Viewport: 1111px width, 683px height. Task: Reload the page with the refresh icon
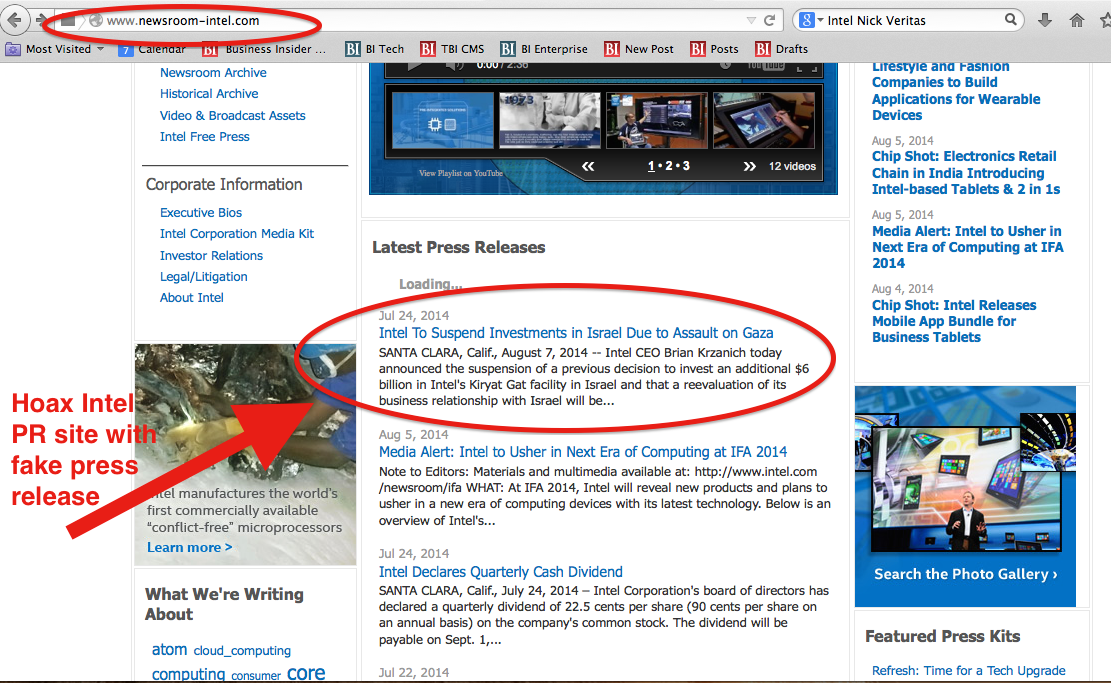770,20
